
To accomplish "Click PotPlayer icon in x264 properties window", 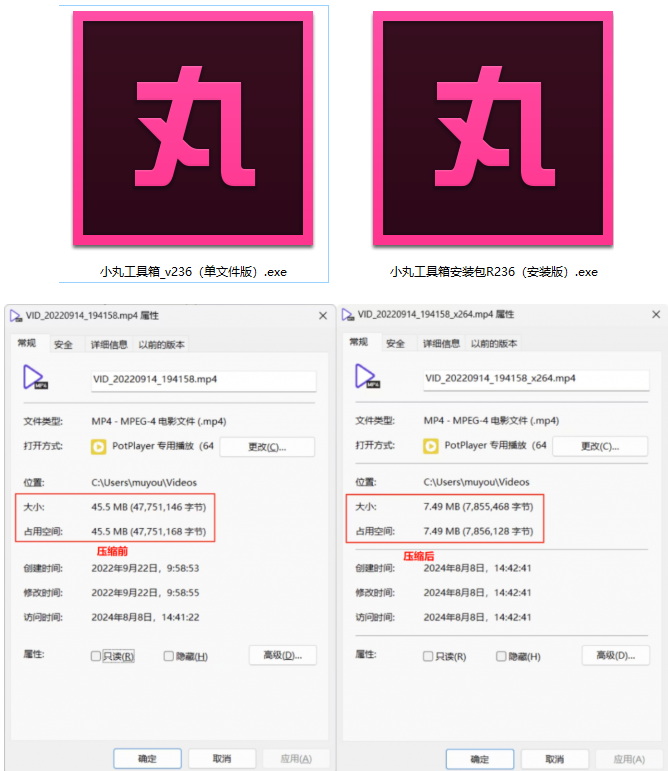I will point(431,446).
